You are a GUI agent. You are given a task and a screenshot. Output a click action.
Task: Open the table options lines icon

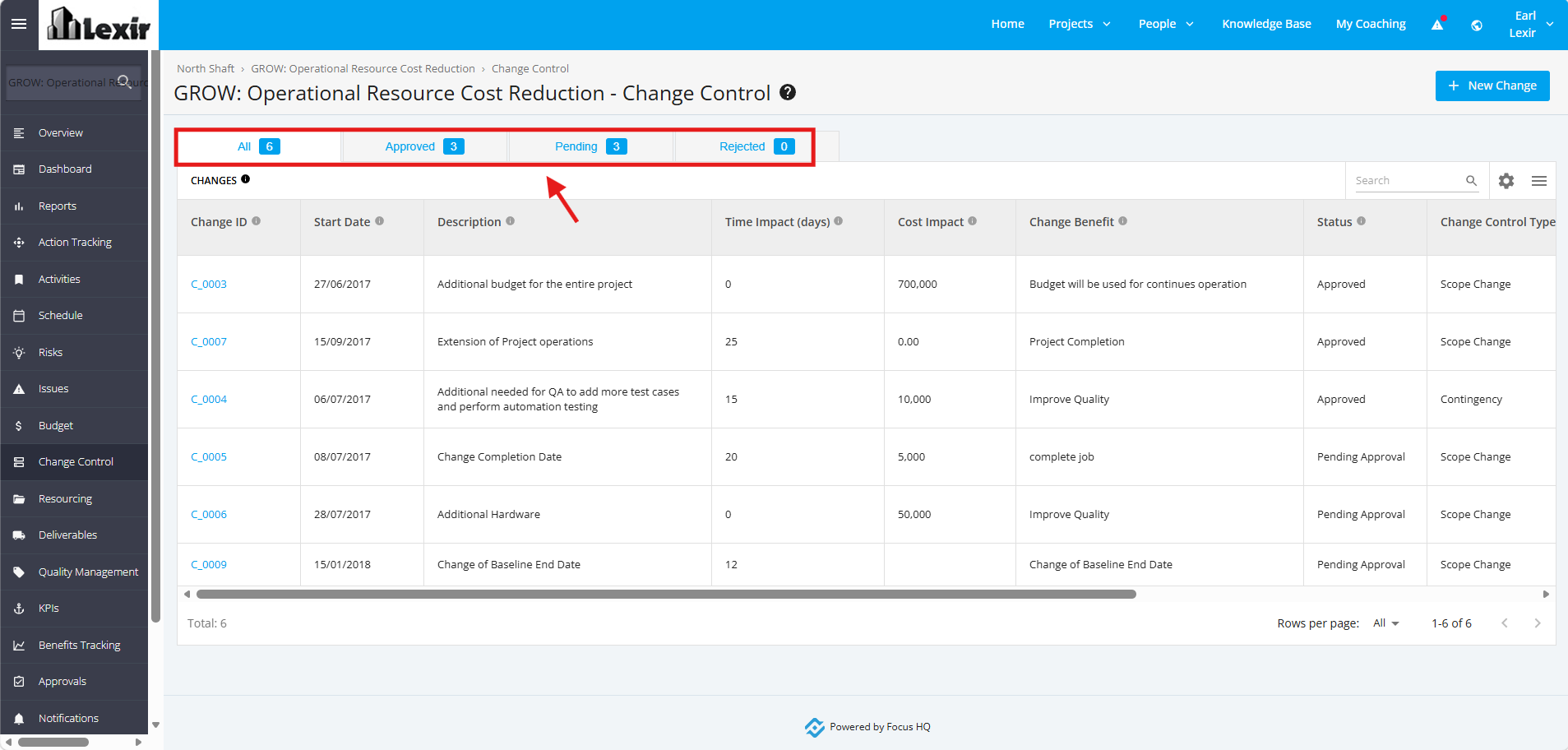[1539, 181]
